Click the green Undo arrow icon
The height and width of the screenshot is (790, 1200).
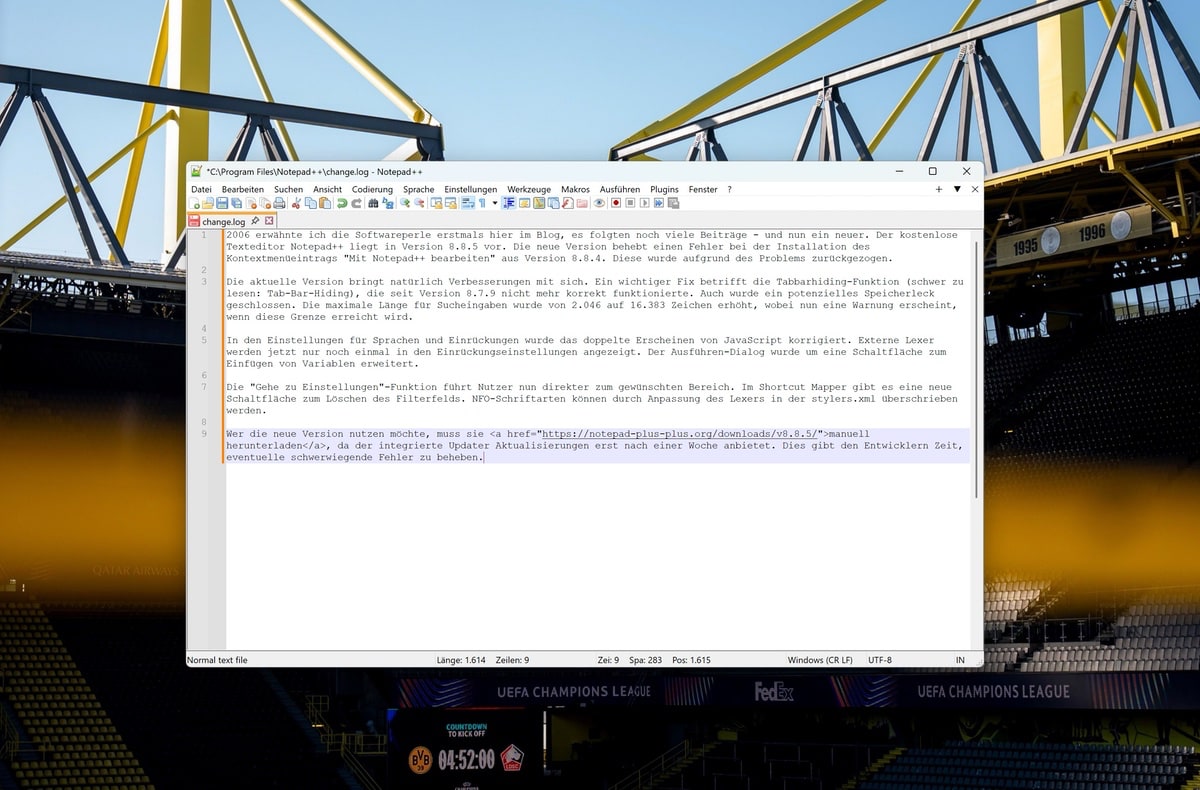click(342, 203)
